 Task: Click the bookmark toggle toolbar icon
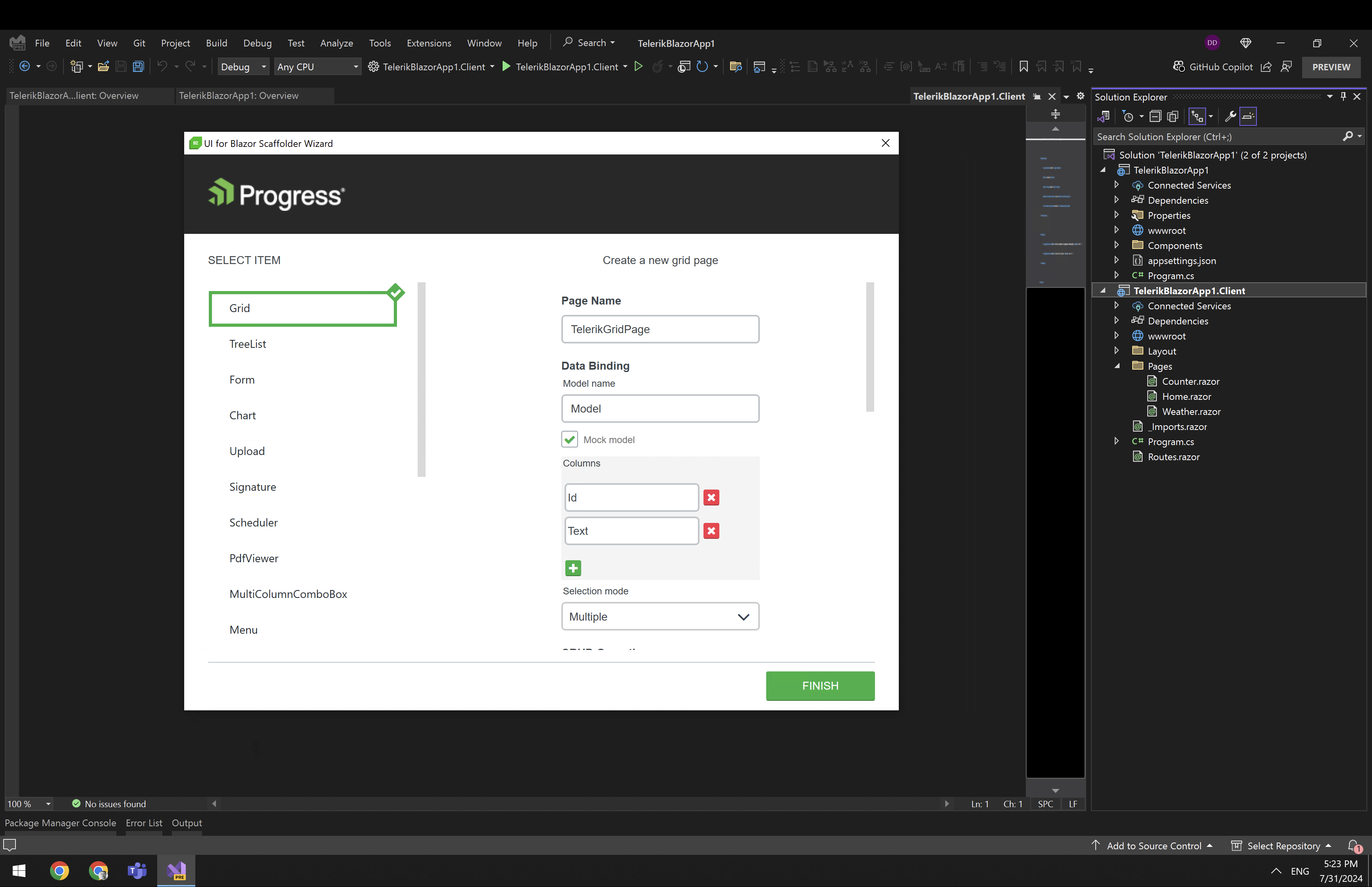click(x=1023, y=67)
